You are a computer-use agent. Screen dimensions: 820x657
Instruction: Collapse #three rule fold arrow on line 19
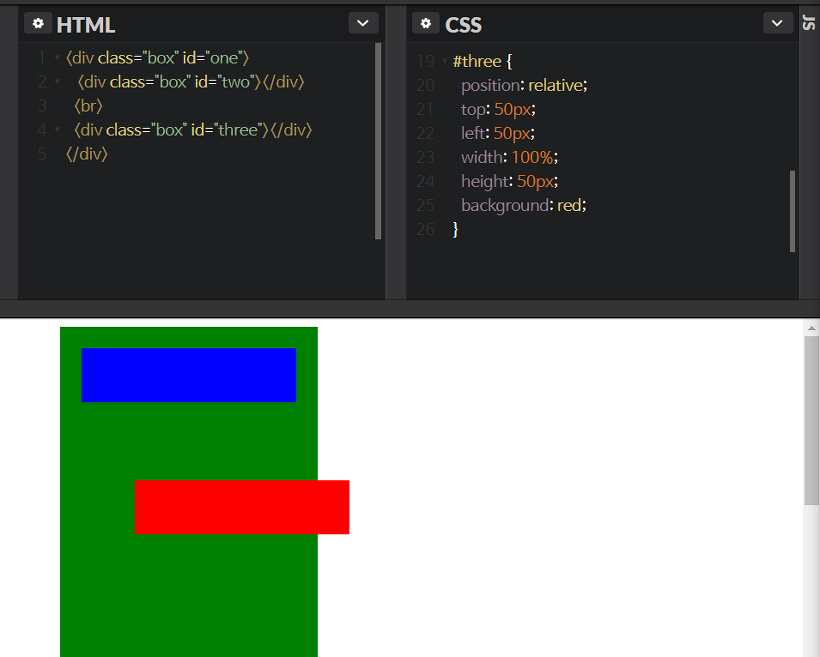pyautogui.click(x=445, y=61)
